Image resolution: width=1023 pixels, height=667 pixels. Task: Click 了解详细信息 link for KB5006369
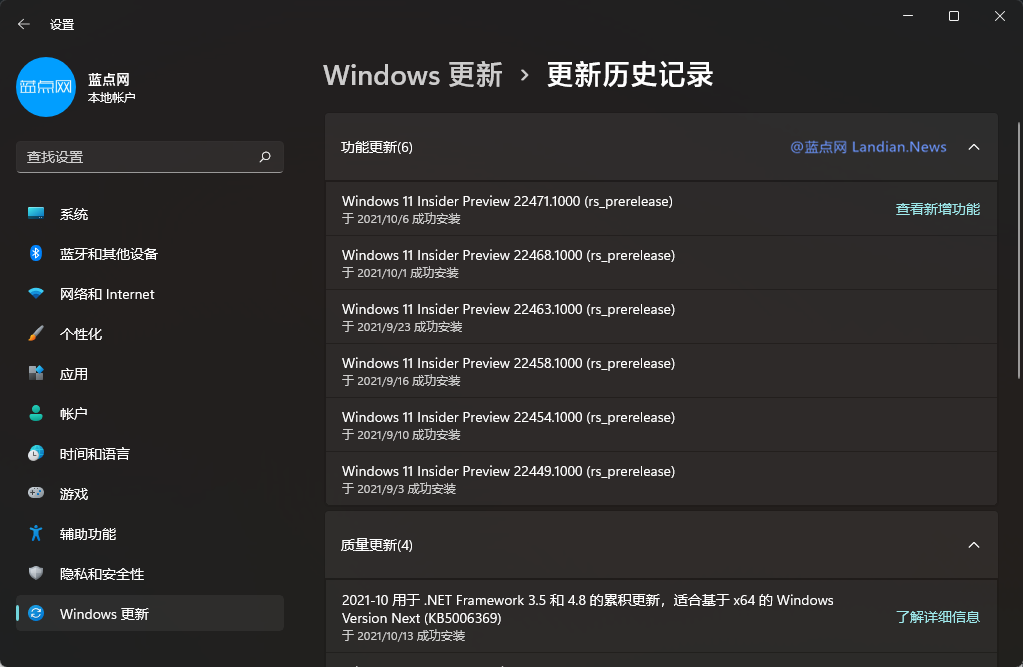click(x=937, y=617)
